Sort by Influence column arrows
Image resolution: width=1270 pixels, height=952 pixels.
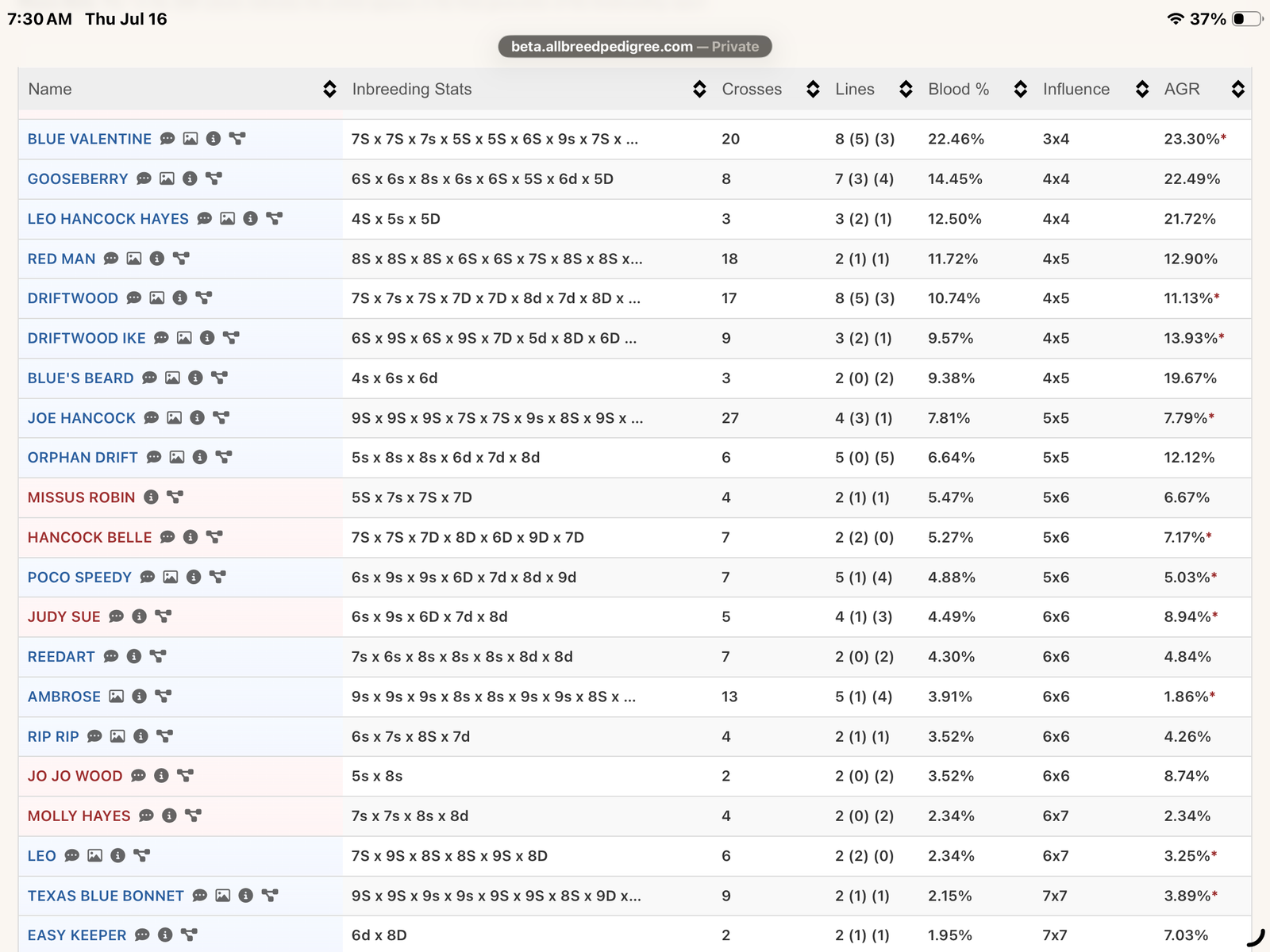pyautogui.click(x=1142, y=89)
